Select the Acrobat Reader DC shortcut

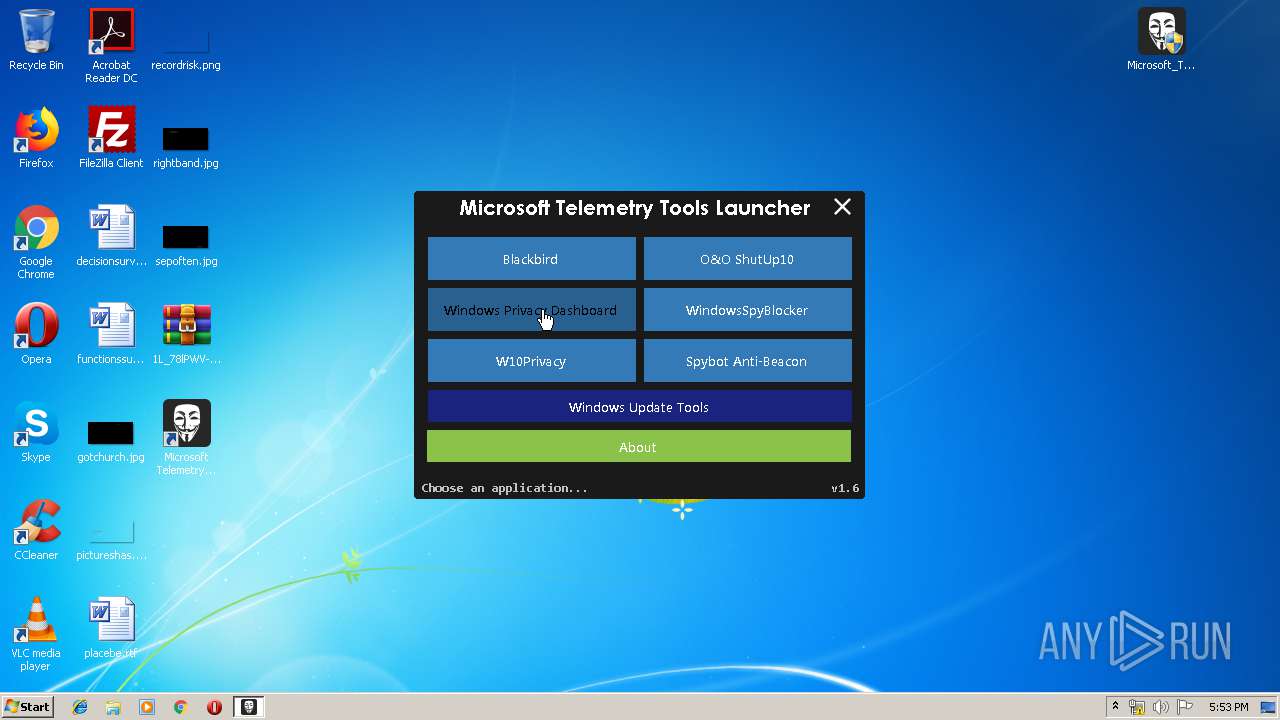111,46
